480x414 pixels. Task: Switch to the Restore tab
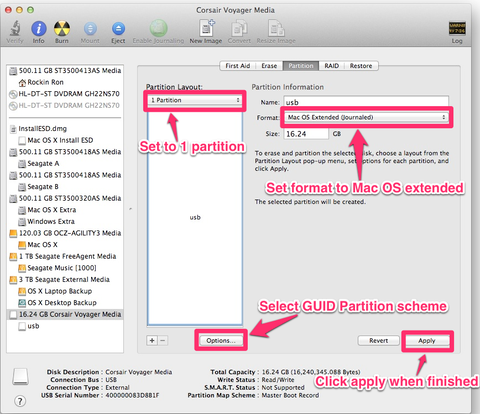[x=361, y=66]
